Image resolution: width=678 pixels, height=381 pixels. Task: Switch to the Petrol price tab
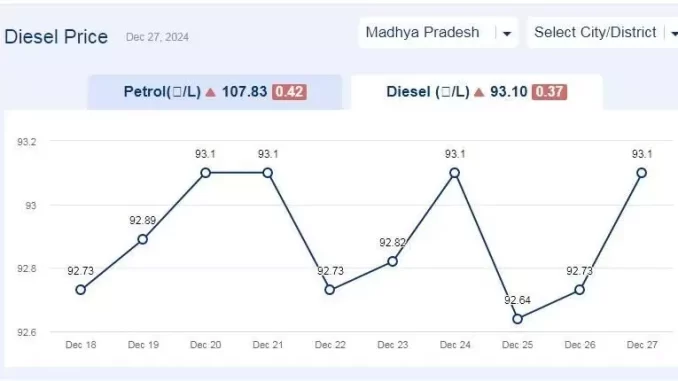tap(215, 92)
